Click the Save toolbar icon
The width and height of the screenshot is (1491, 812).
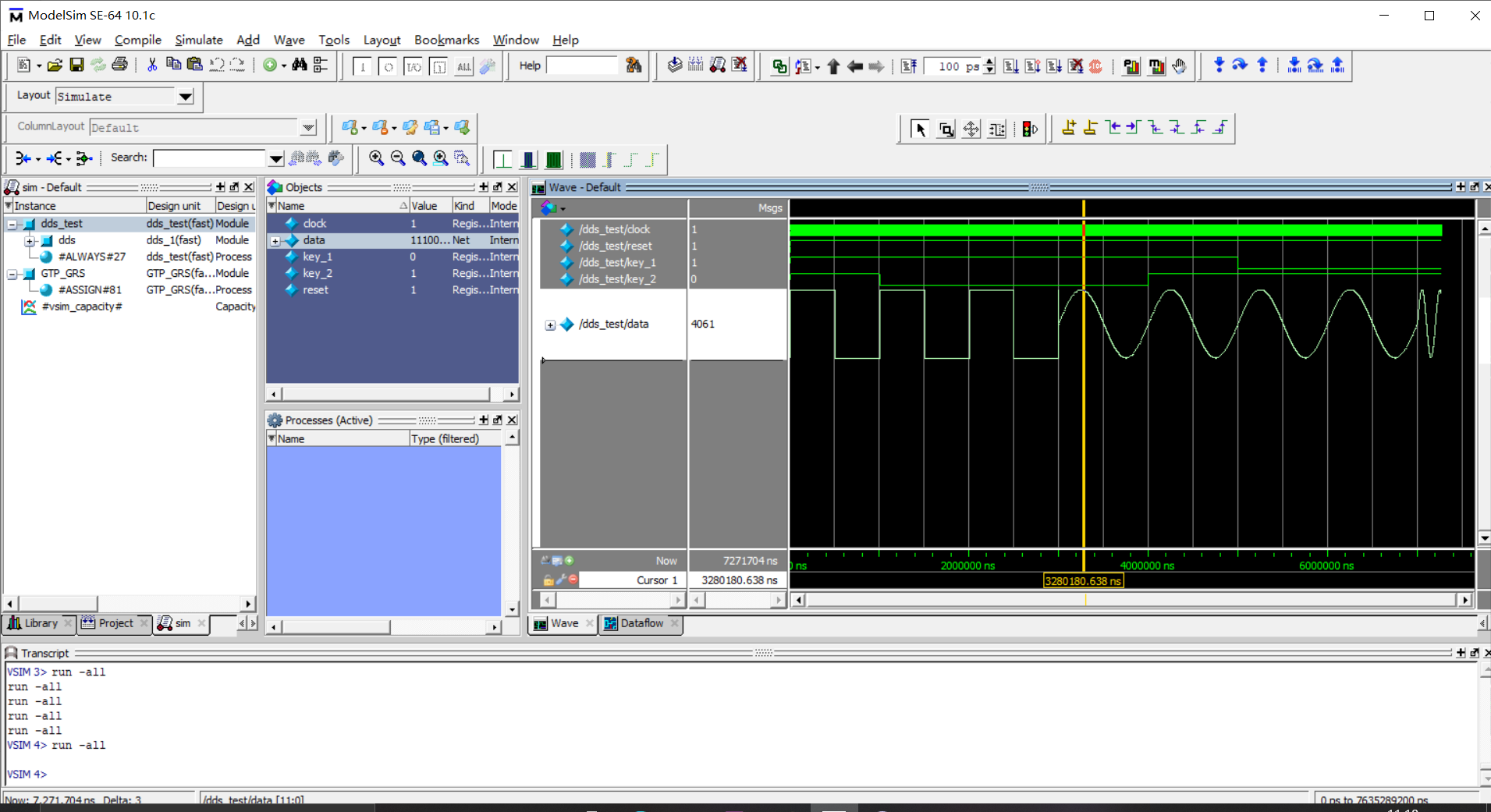tap(76, 65)
